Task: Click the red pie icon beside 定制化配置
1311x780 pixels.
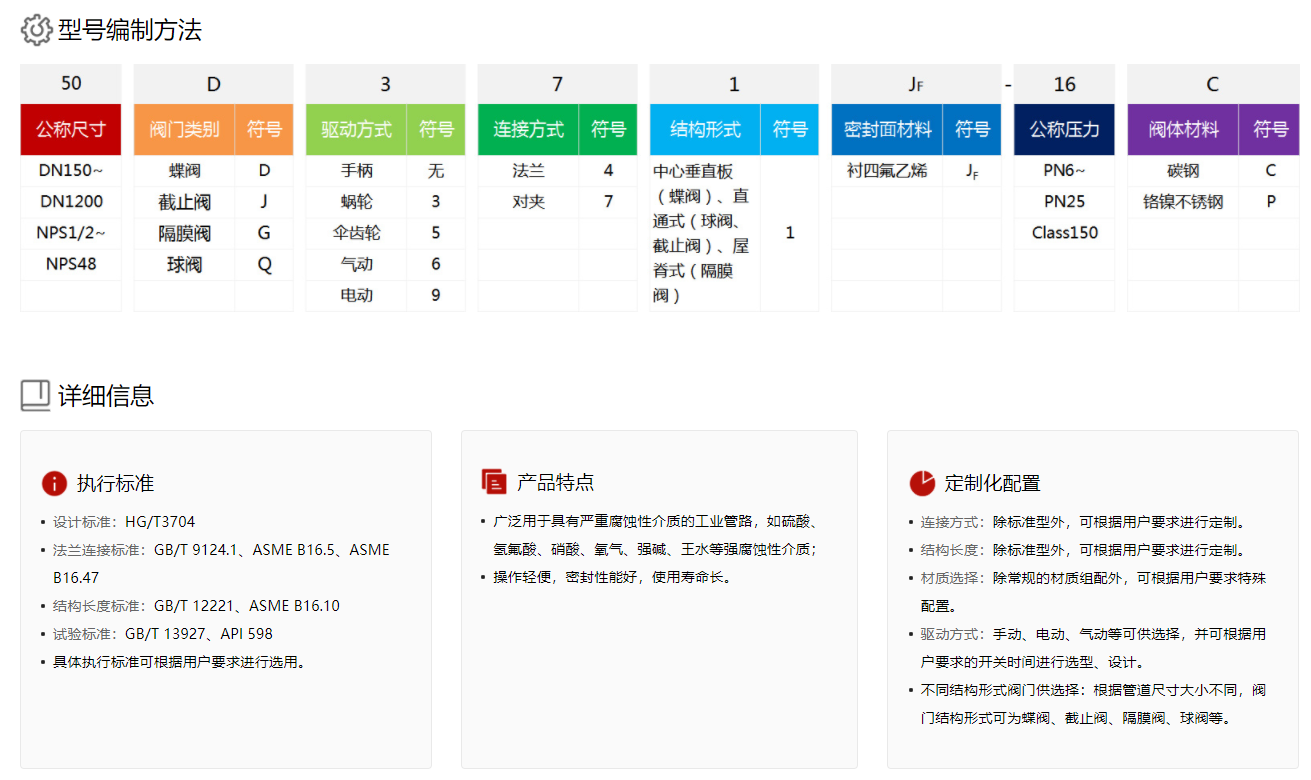Action: (x=922, y=483)
